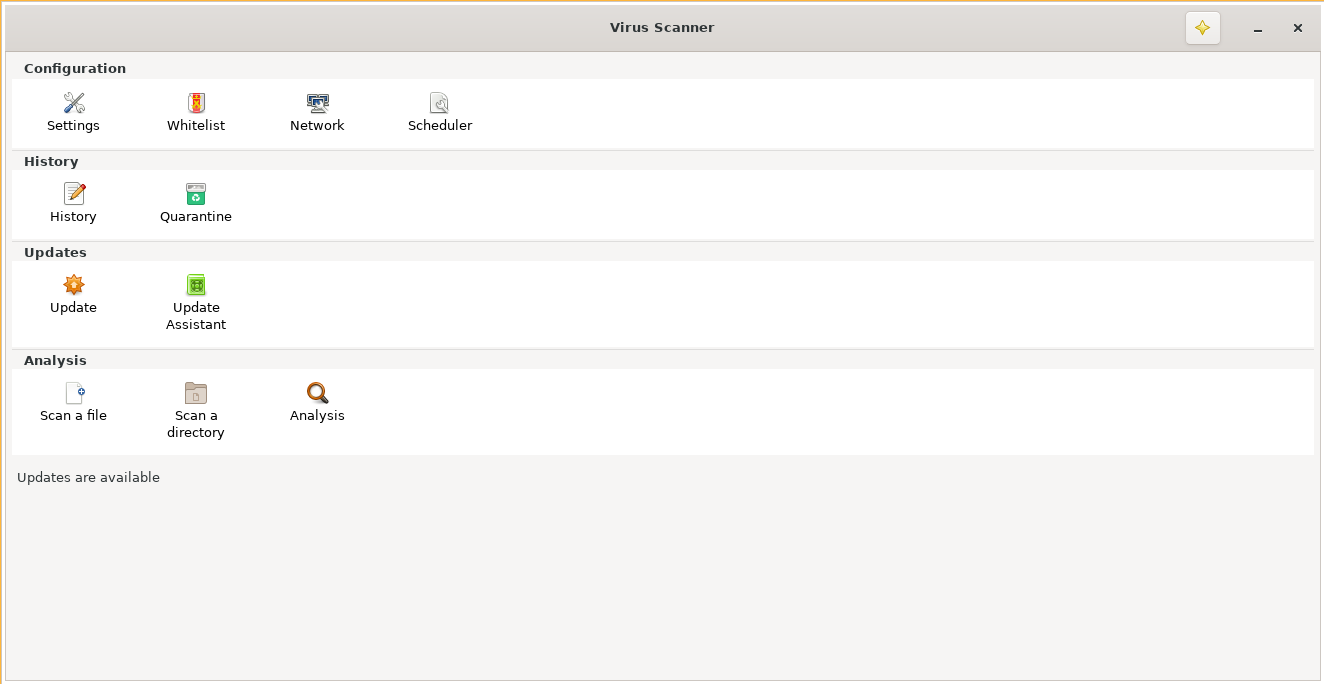This screenshot has height=684, width=1324.
Task: Launch the Update Assistant icon
Action: click(196, 285)
